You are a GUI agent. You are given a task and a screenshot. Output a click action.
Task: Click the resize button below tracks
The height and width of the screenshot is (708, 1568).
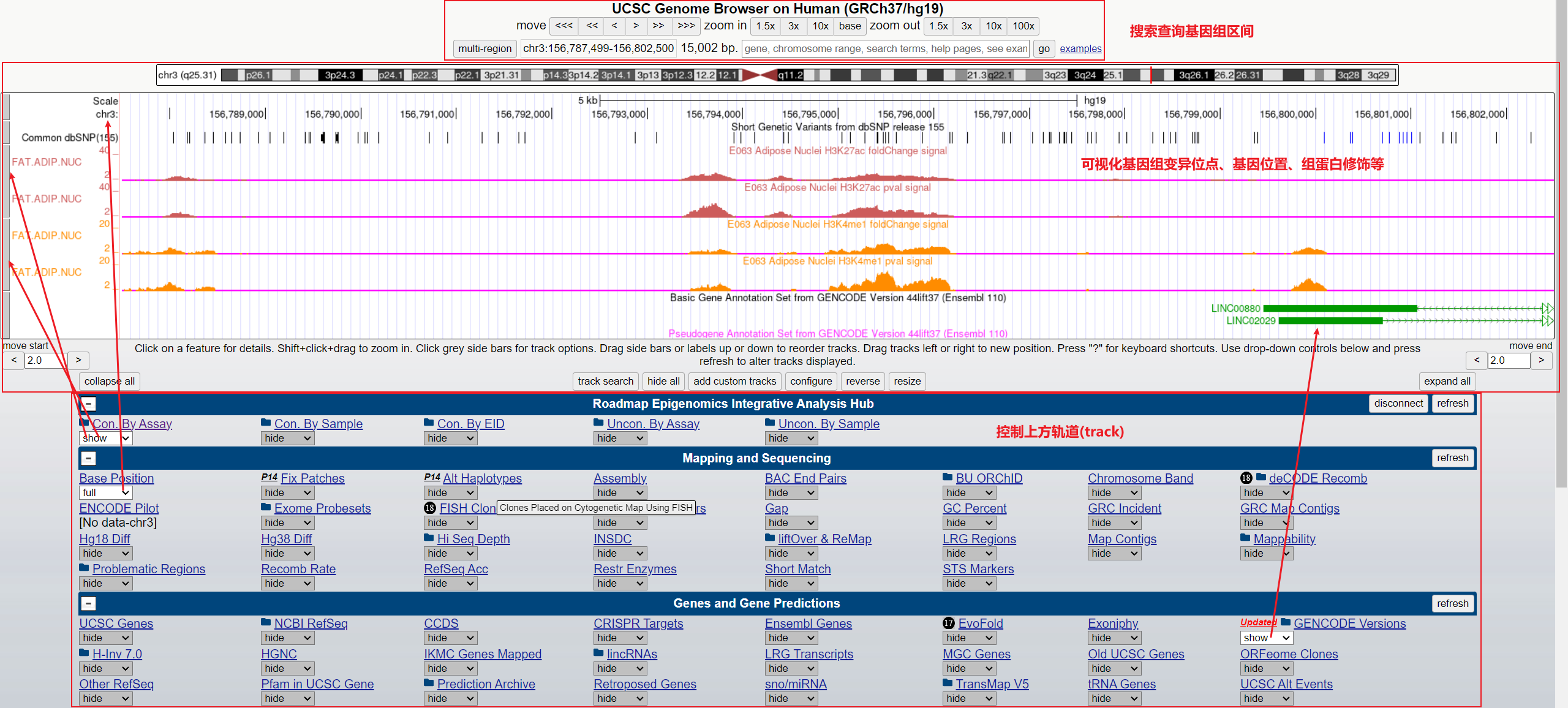point(907,382)
